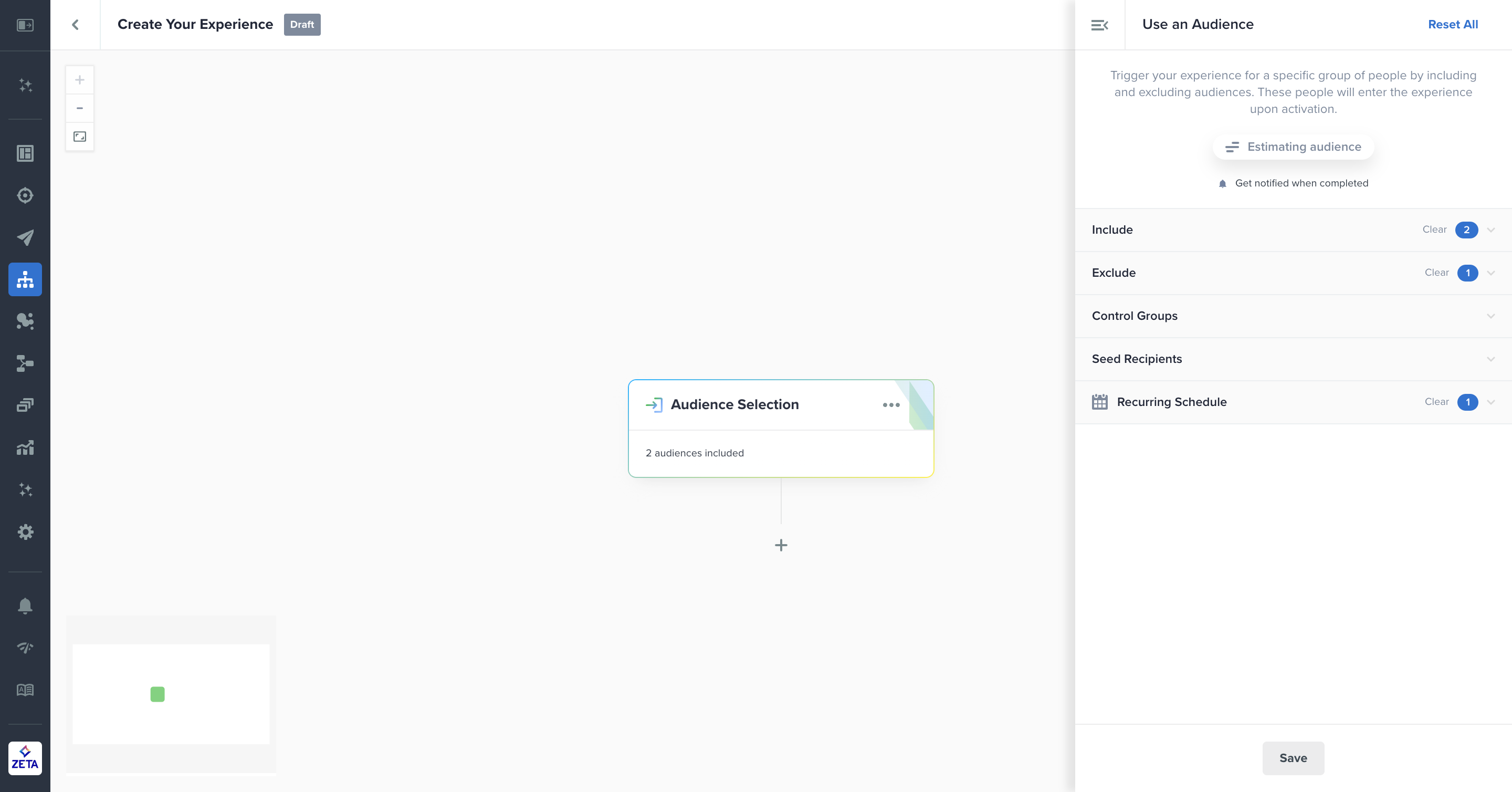
Task: Zoom out on the canvas
Action: 80,108
